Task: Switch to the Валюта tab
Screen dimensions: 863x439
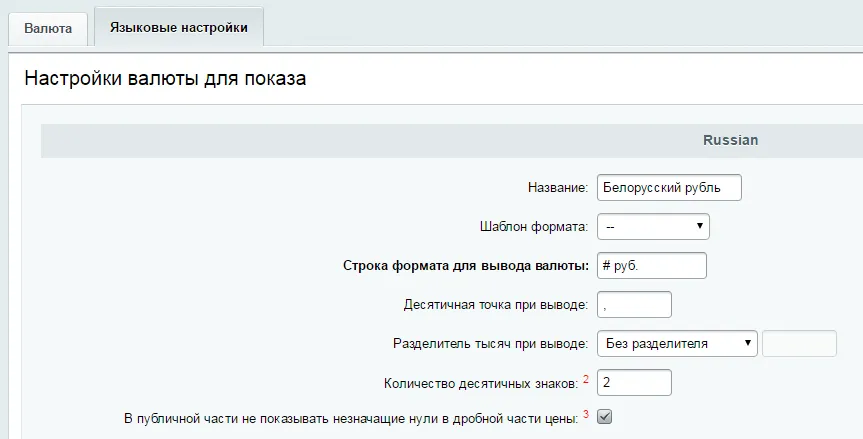Action: click(x=48, y=28)
